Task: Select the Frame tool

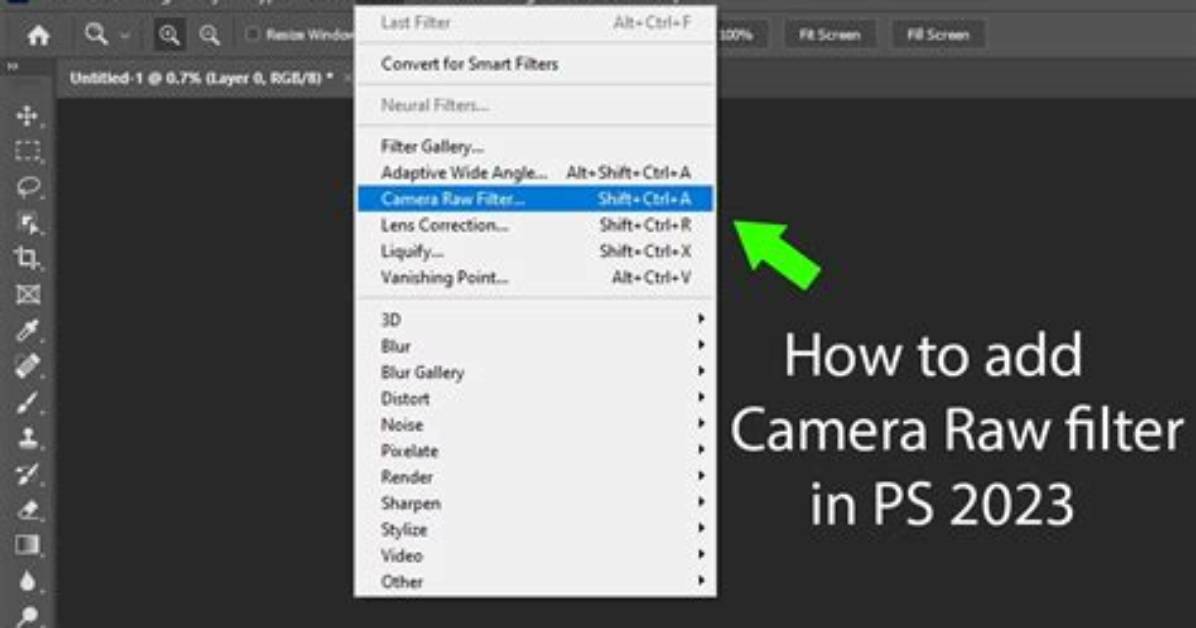Action: (x=28, y=295)
